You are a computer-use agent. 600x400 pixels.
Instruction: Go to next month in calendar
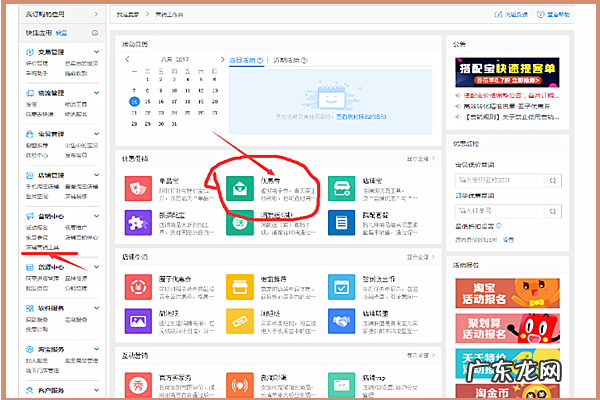tap(222, 59)
